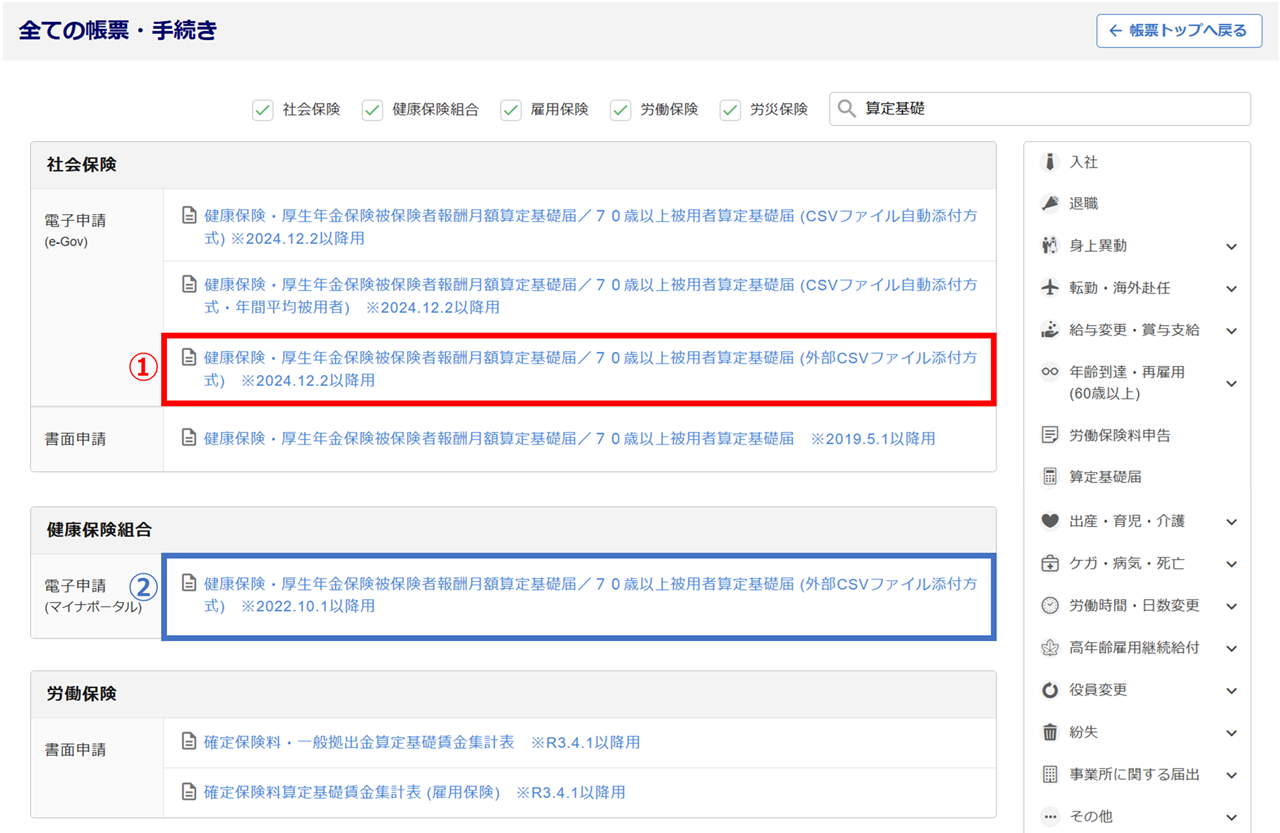This screenshot has height=833, width=1280.
Task: Click the 退職 icon in sidebar
Action: 1050,204
